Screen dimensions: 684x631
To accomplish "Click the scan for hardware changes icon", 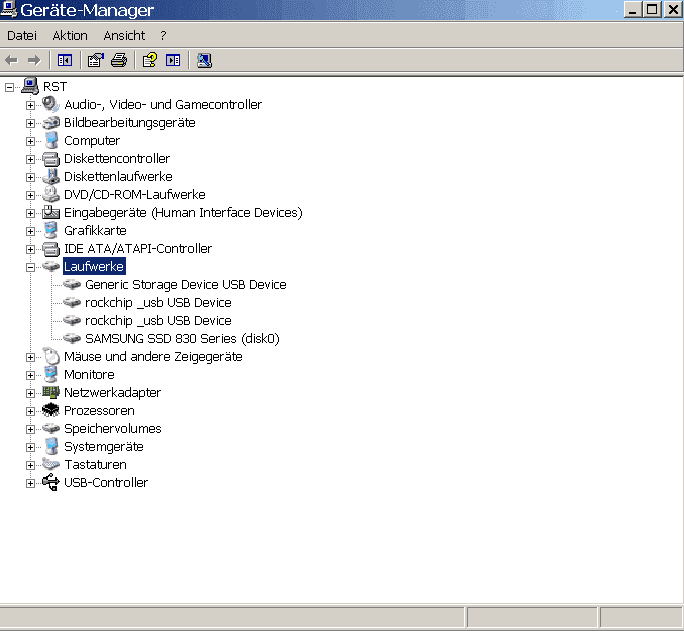I will point(204,60).
